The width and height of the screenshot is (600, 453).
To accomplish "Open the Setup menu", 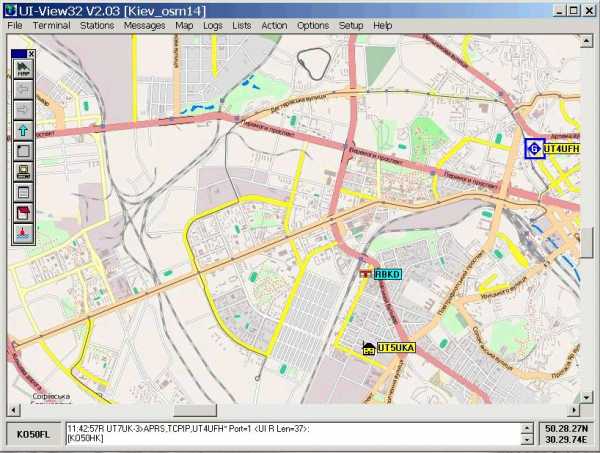I will [351, 25].
